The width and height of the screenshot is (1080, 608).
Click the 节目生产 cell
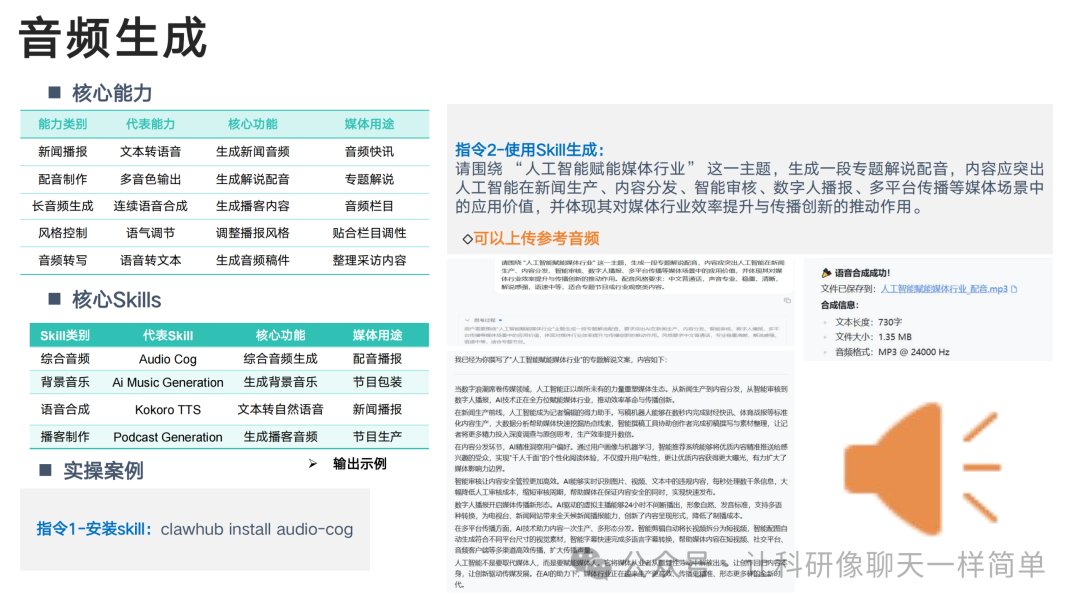tap(377, 437)
